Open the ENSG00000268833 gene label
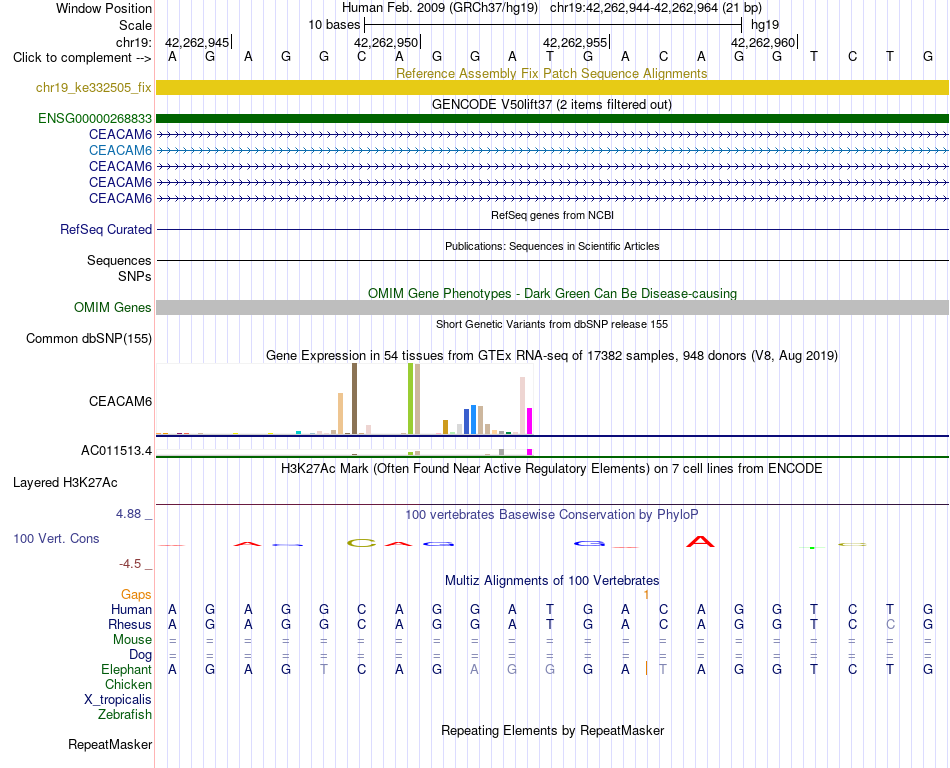950x768 pixels. [95, 118]
